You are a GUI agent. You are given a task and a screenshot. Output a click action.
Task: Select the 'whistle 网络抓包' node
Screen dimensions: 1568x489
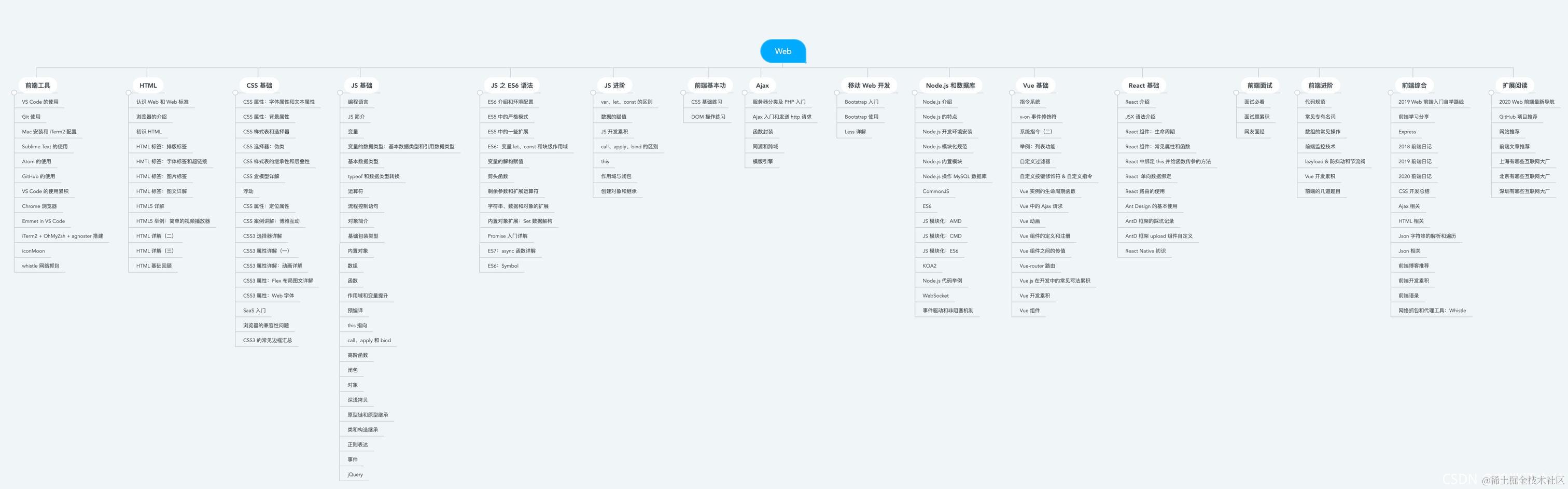40,266
